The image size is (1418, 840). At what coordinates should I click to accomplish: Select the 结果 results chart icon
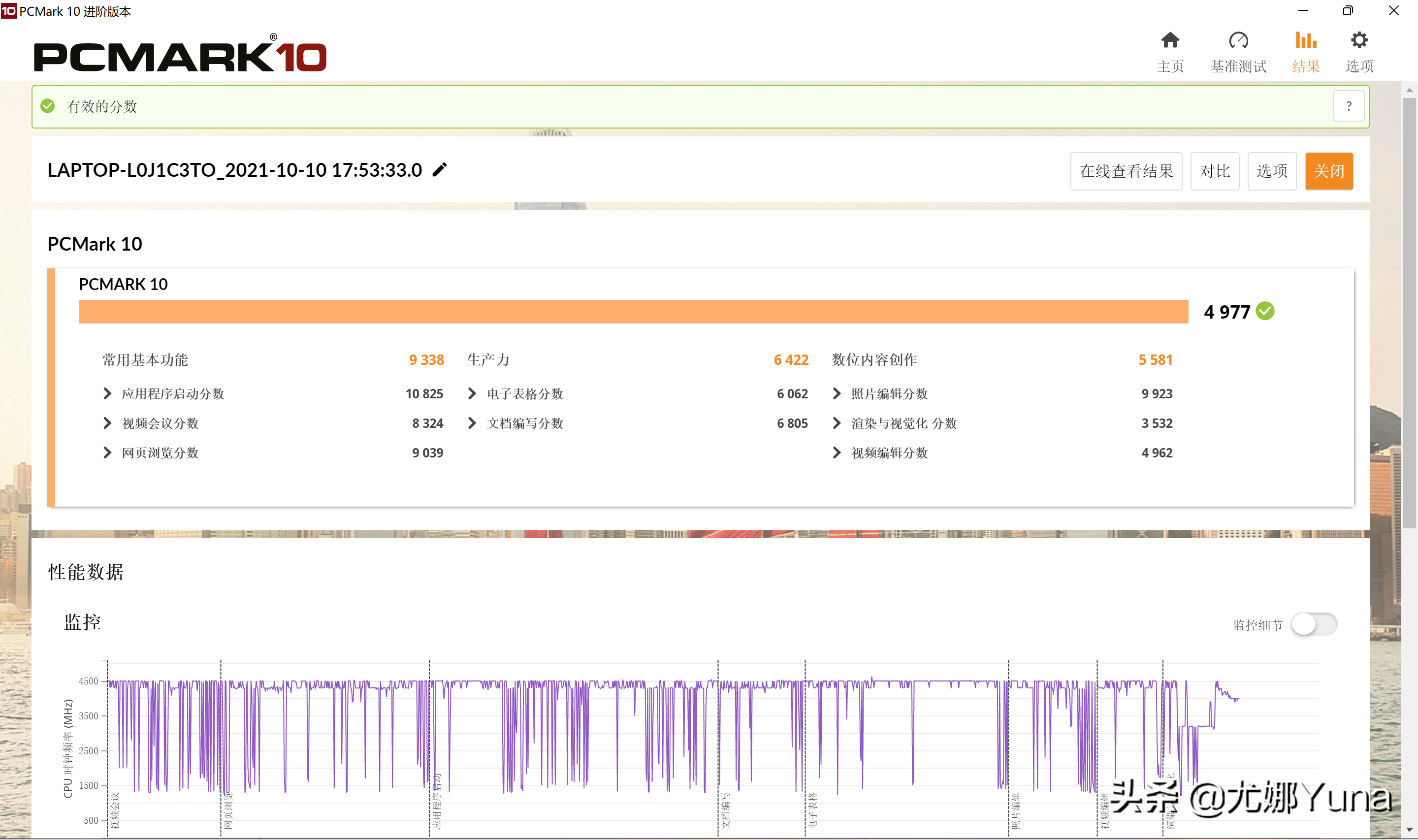[x=1305, y=41]
